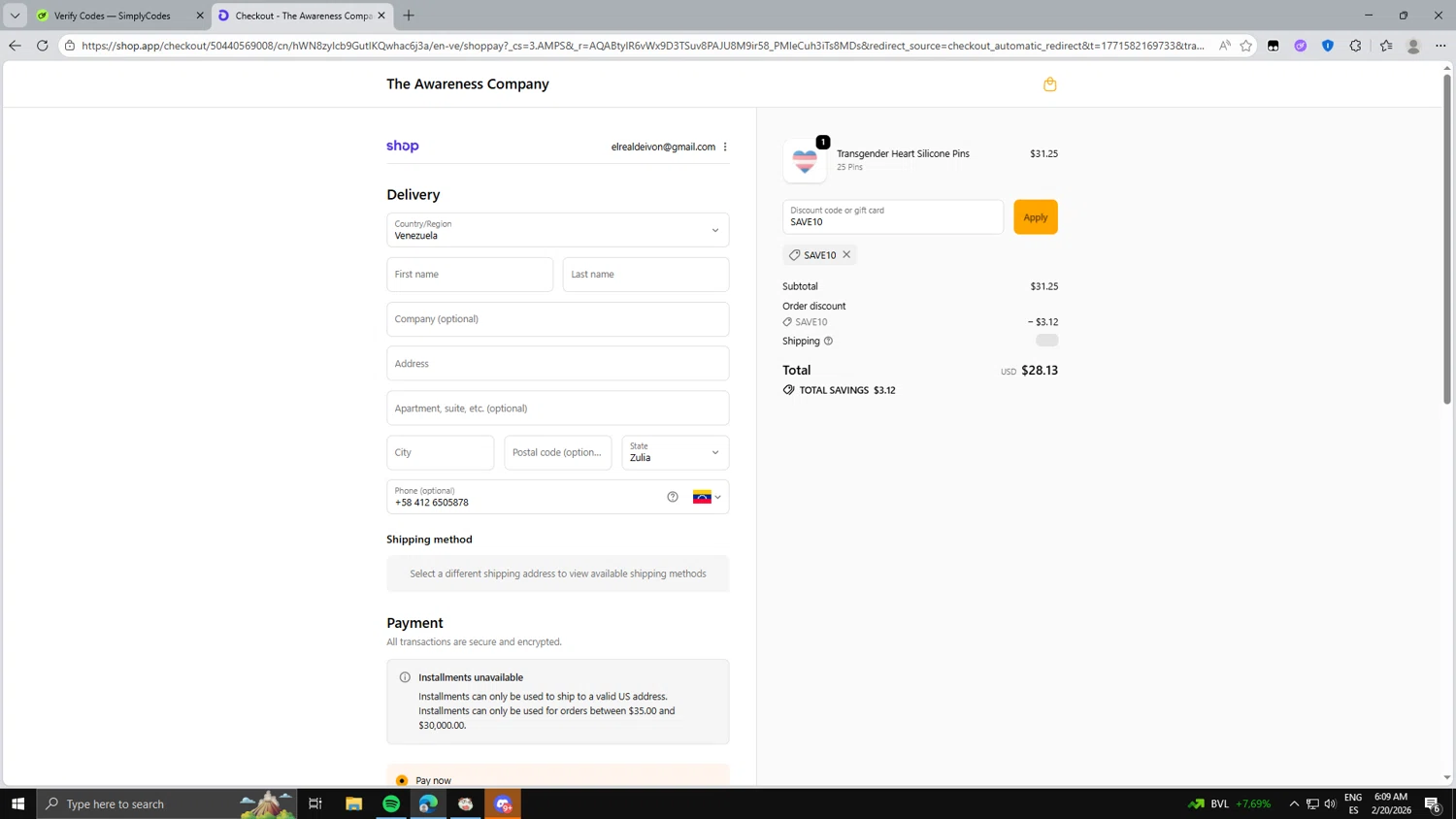Click the Bitwarden shield extension icon

pyautogui.click(x=1328, y=46)
